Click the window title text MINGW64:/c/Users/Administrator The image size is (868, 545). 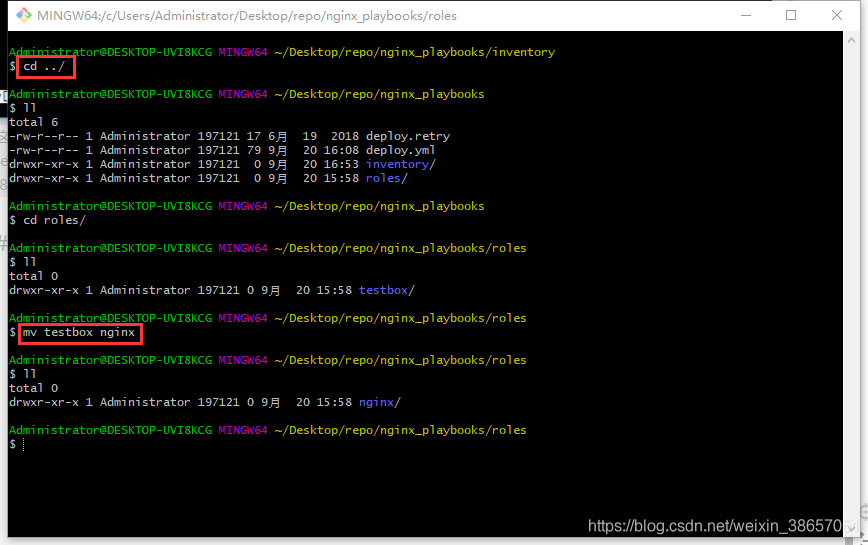pos(247,15)
